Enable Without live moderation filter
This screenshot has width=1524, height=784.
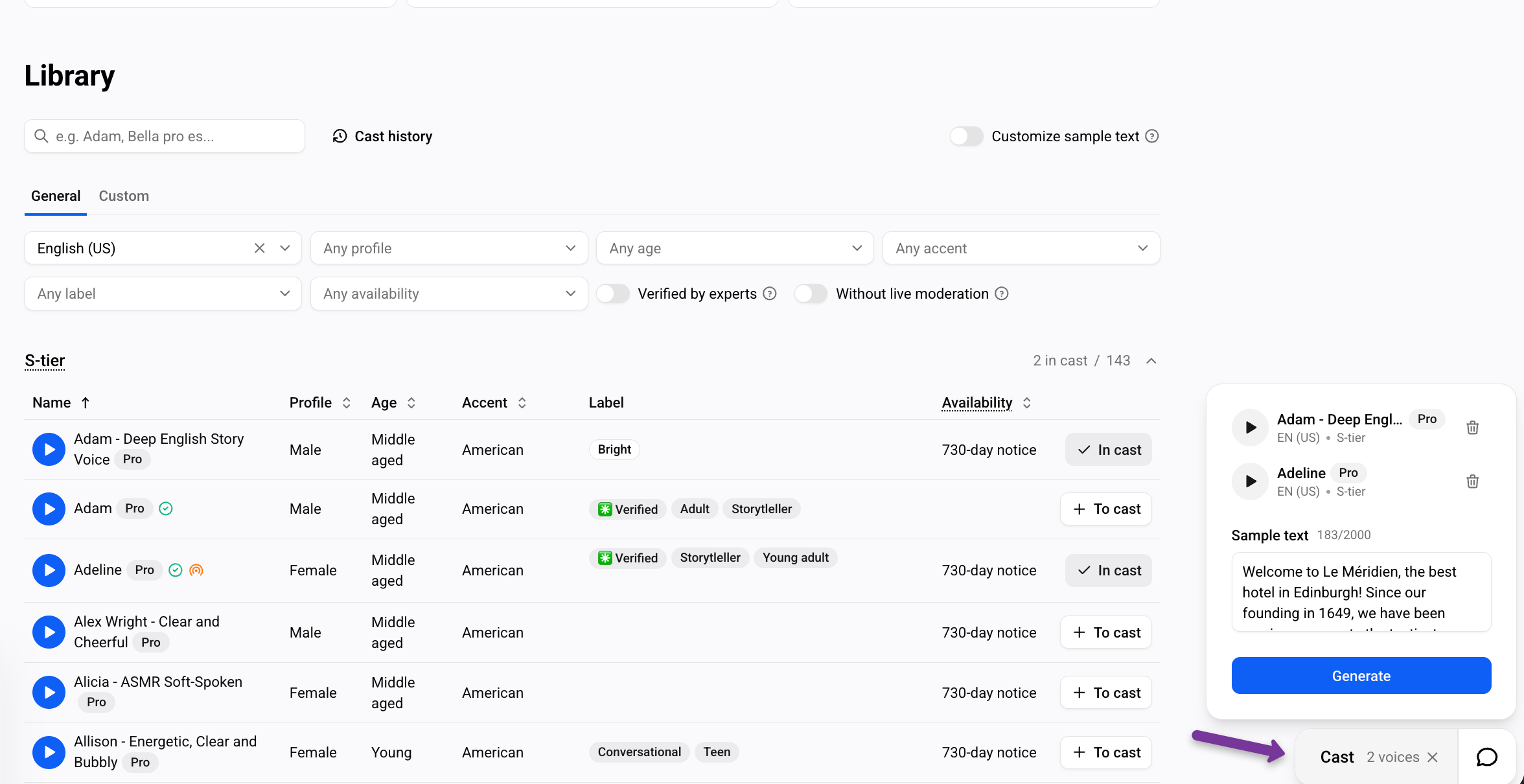click(811, 294)
